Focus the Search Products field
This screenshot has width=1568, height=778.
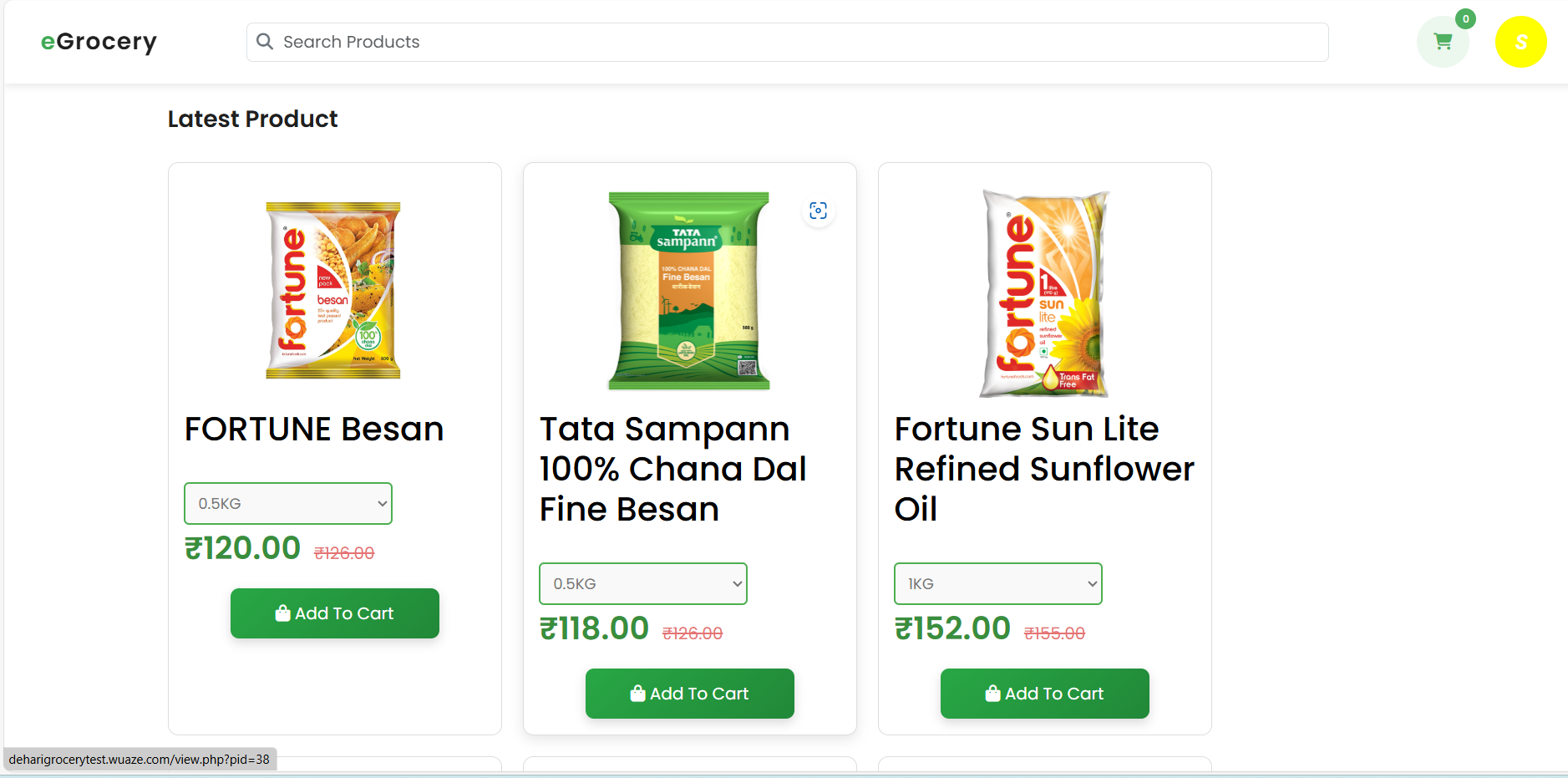(785, 42)
